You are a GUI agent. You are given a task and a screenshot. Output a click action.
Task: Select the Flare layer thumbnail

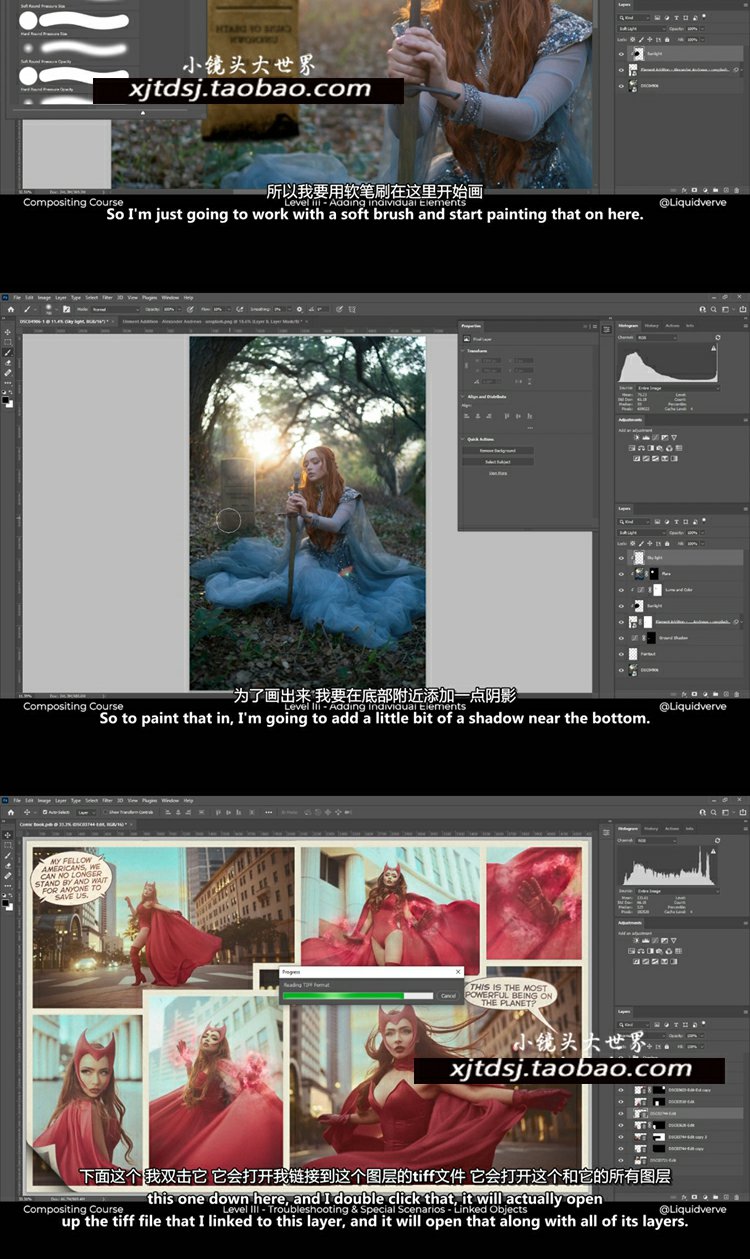[x=639, y=574]
